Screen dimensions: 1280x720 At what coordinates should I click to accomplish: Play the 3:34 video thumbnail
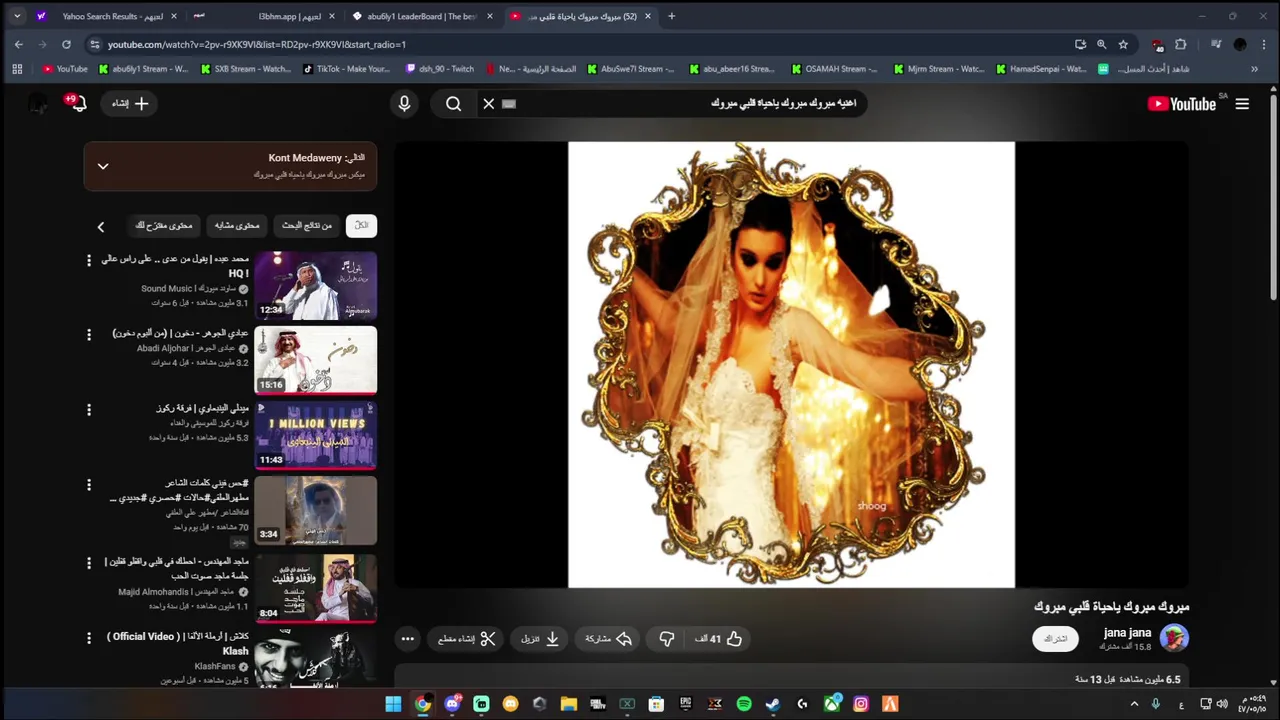315,510
